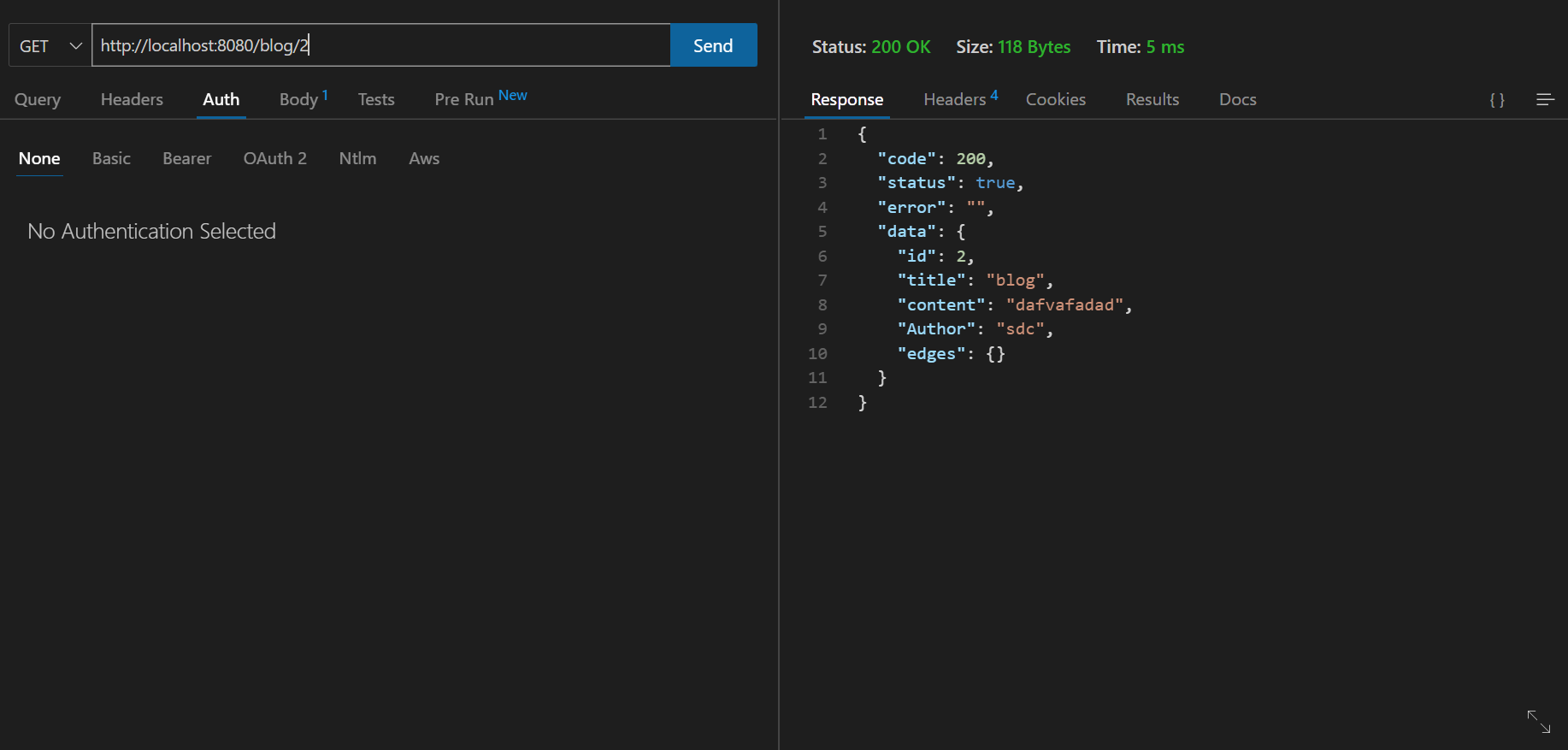The height and width of the screenshot is (750, 1568).
Task: Click the "code": 200 line
Action: (x=935, y=159)
